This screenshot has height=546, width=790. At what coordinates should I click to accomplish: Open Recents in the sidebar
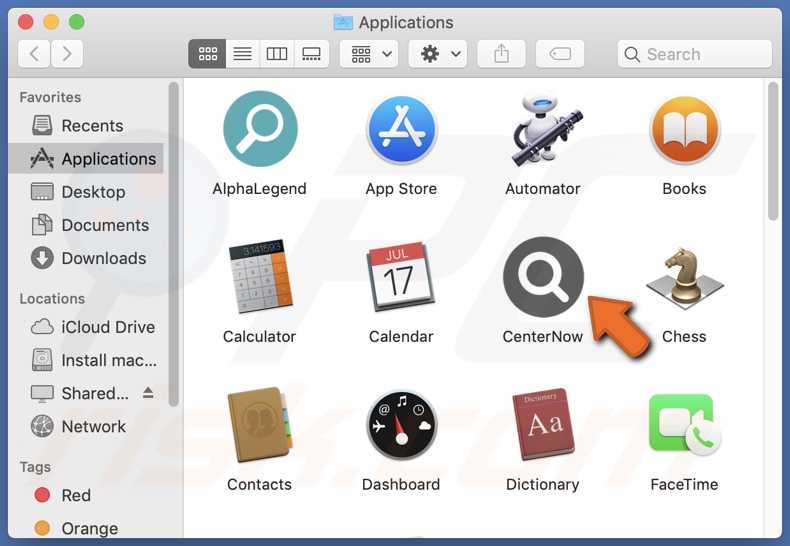86,125
